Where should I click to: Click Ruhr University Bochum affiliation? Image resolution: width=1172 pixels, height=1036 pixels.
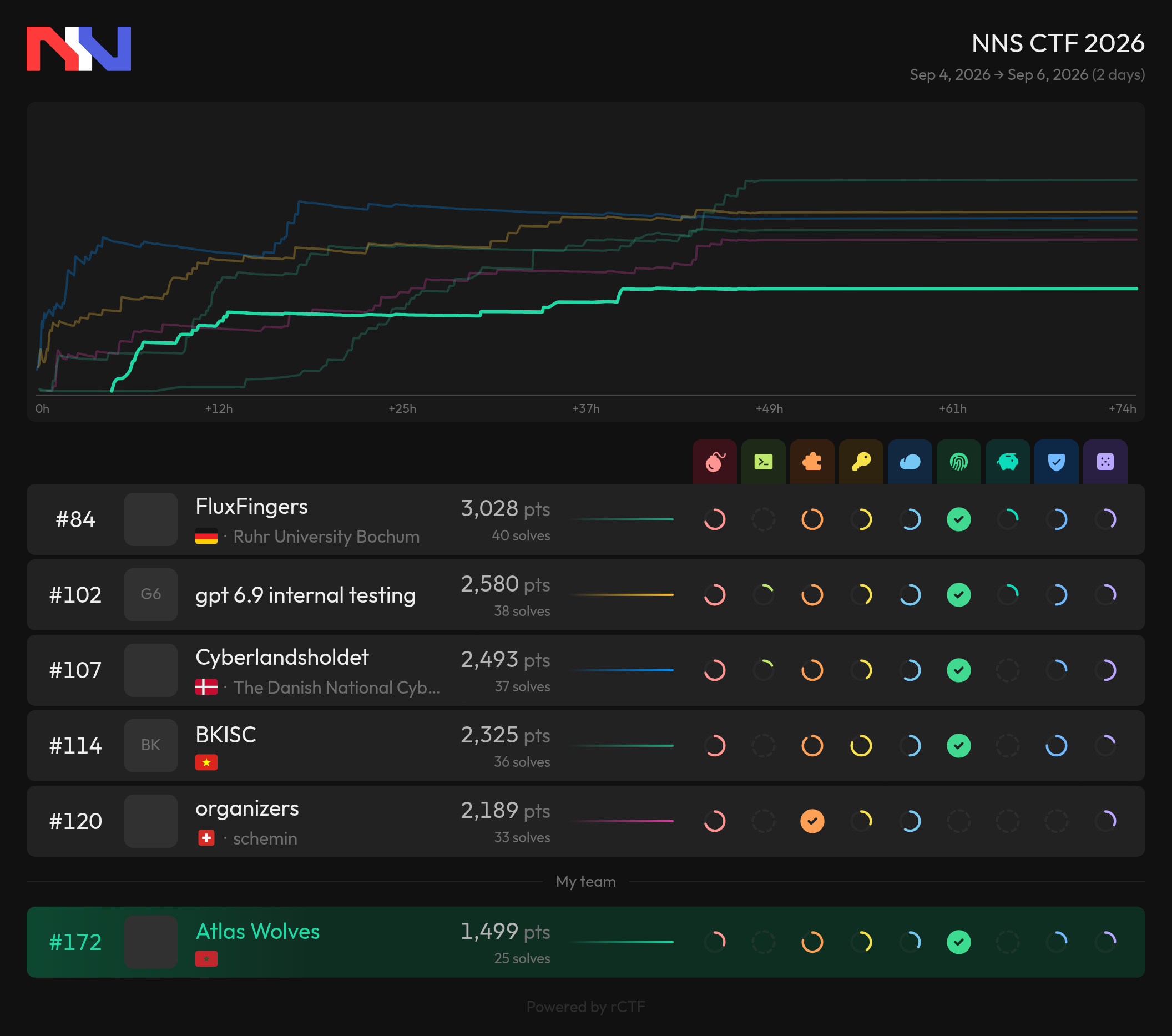[326, 537]
